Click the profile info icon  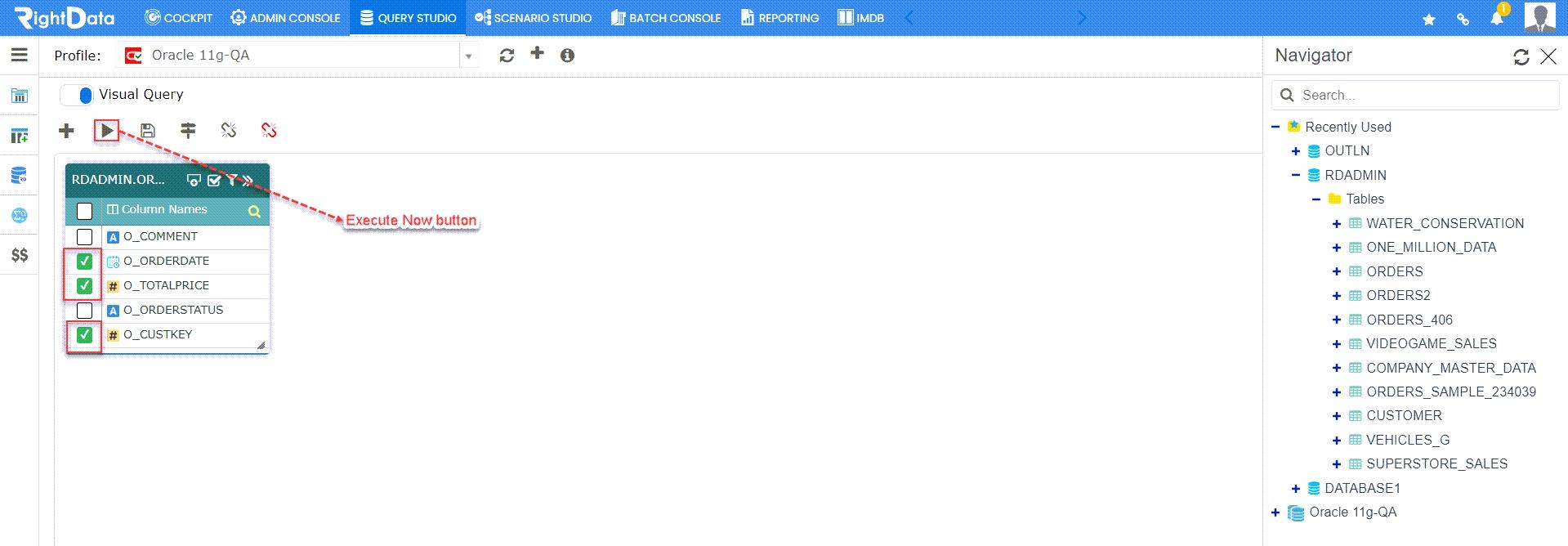pos(567,56)
